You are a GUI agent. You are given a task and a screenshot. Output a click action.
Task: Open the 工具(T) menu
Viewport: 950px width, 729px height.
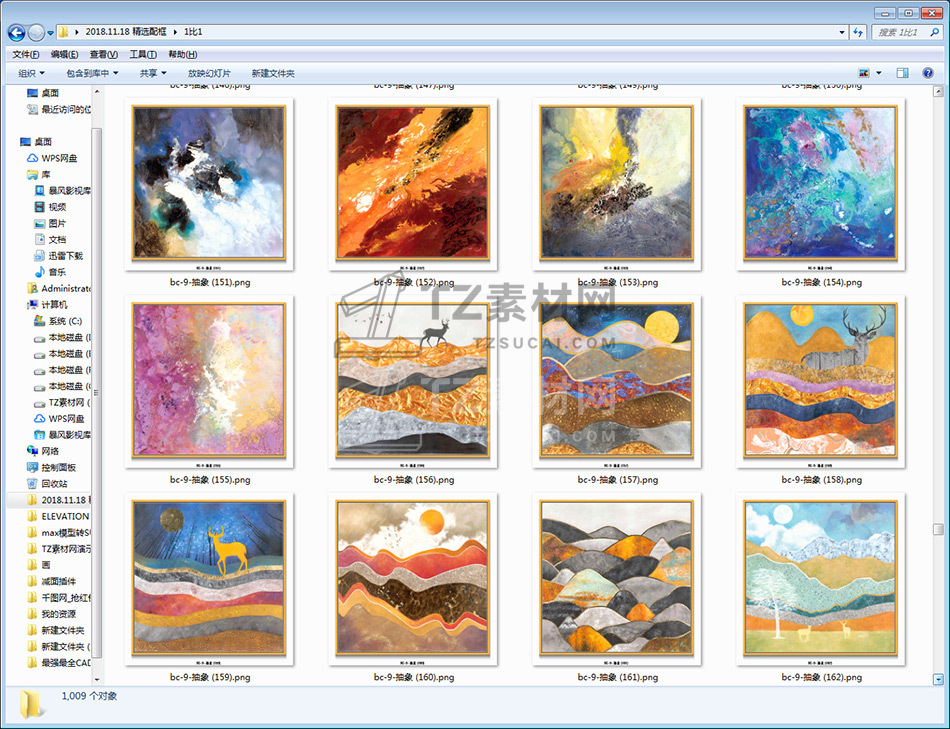click(143, 55)
